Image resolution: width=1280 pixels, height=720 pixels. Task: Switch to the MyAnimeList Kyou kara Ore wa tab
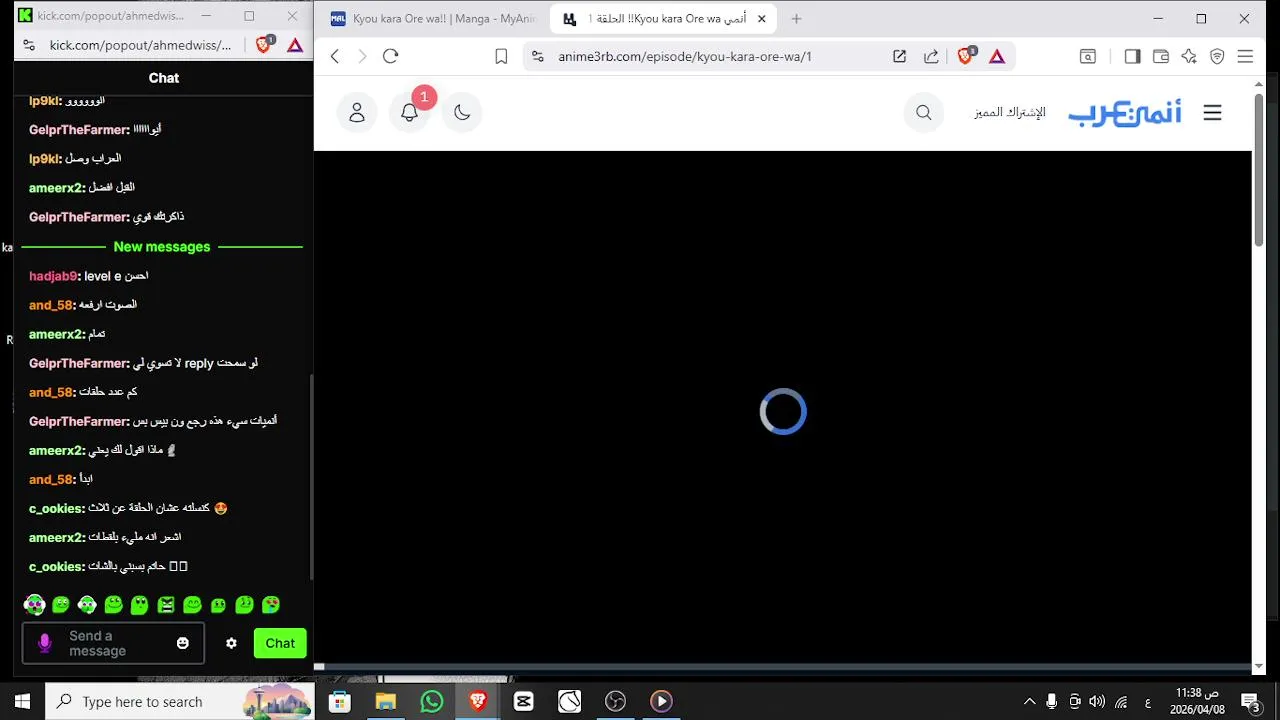click(x=432, y=18)
